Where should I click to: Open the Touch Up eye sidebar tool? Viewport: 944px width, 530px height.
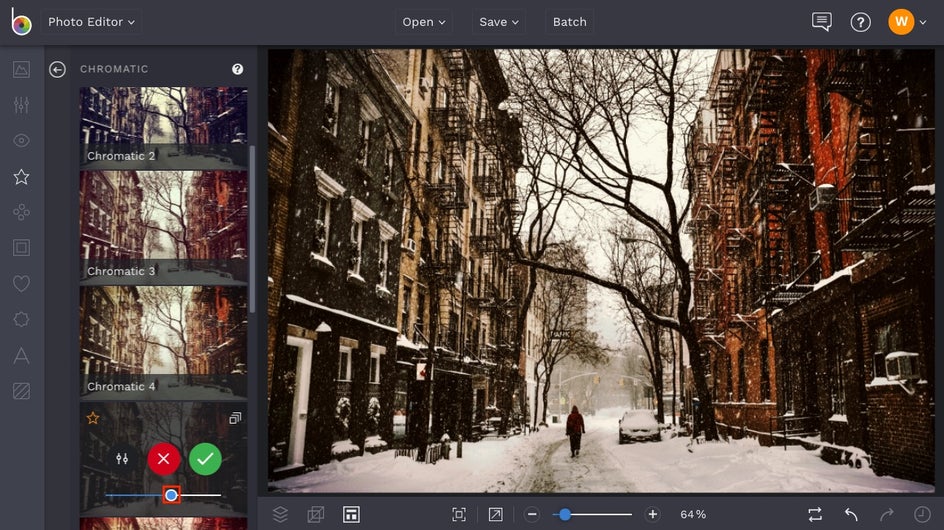click(21, 141)
